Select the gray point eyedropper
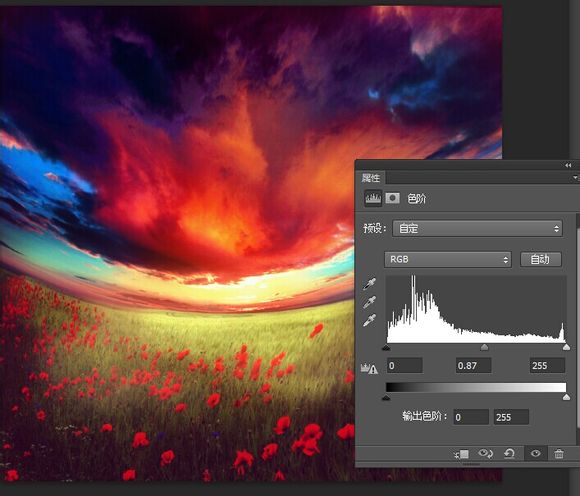 [369, 302]
